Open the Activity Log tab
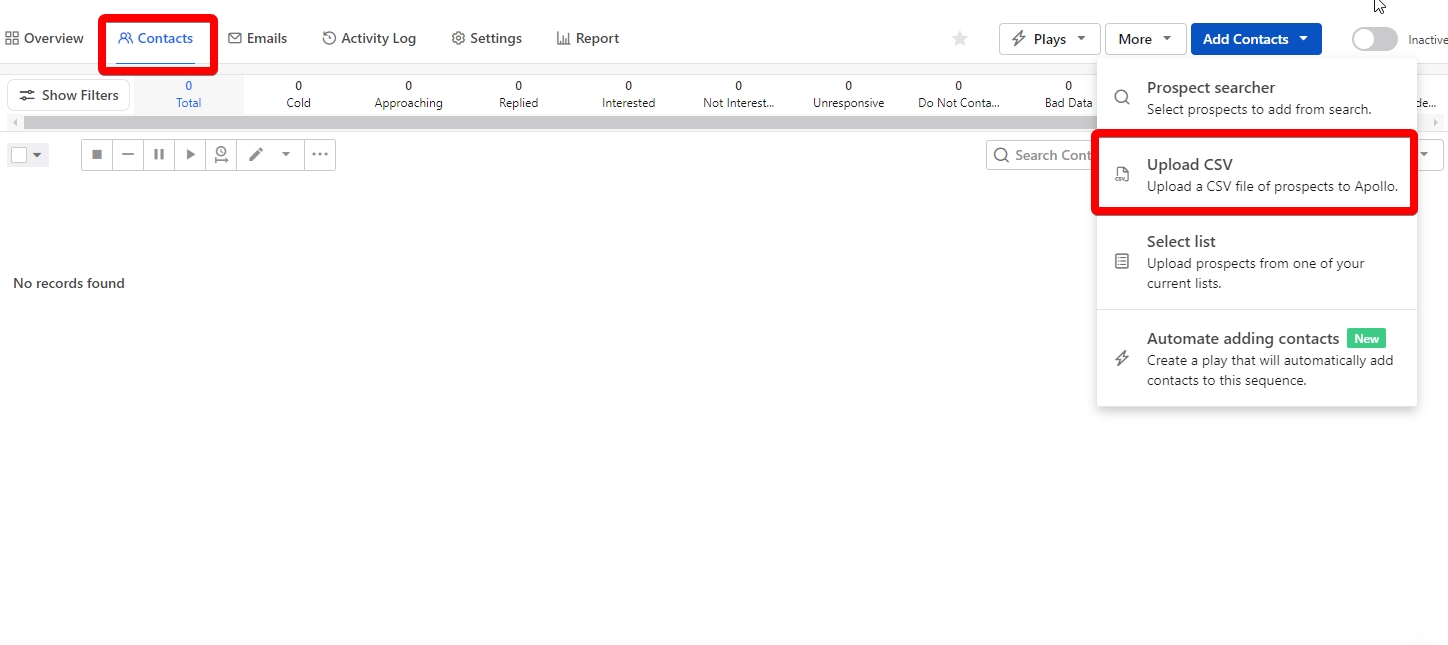The width and height of the screenshot is (1448, 645). pos(369,39)
